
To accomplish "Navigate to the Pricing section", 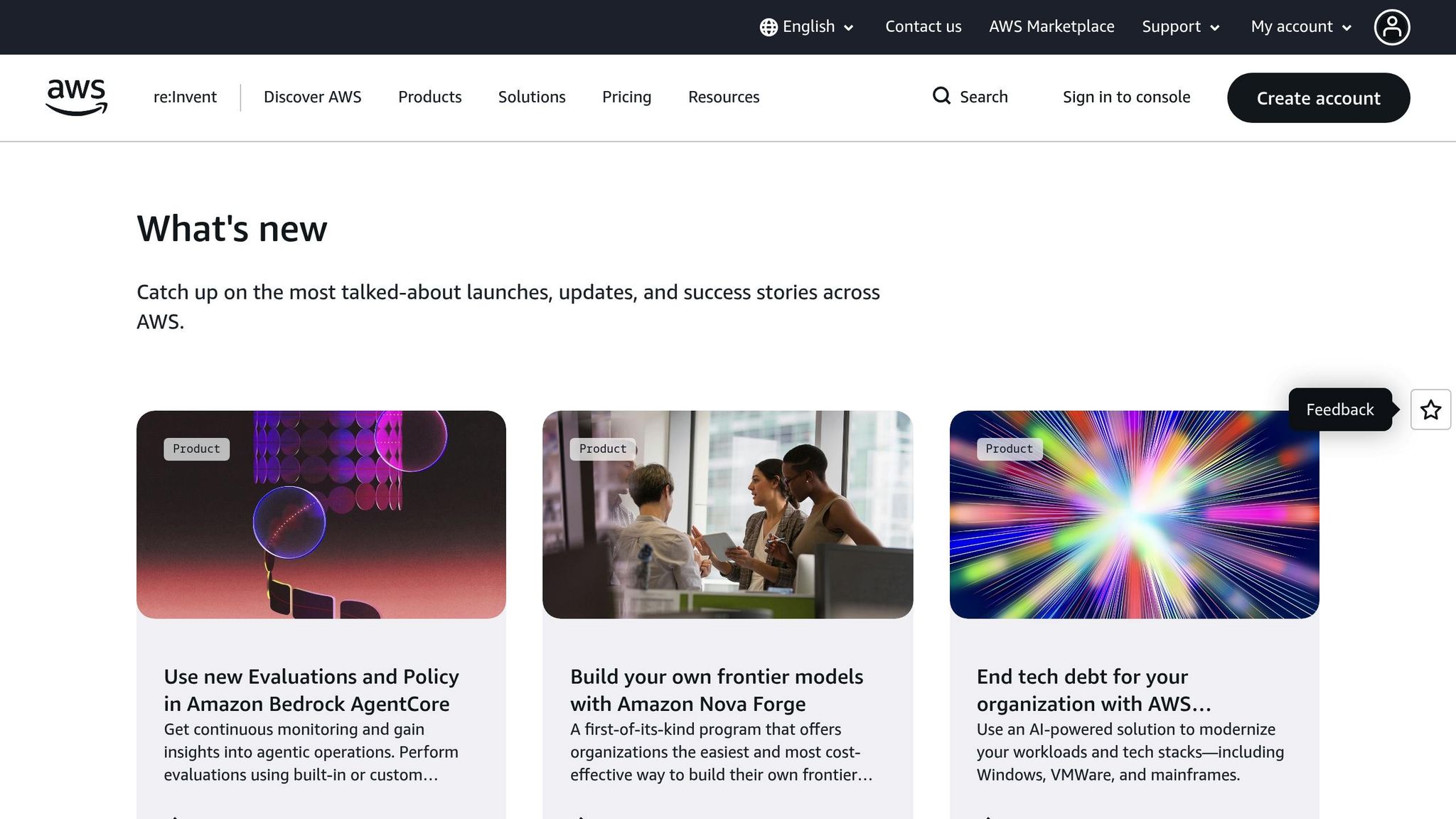I will point(626,97).
